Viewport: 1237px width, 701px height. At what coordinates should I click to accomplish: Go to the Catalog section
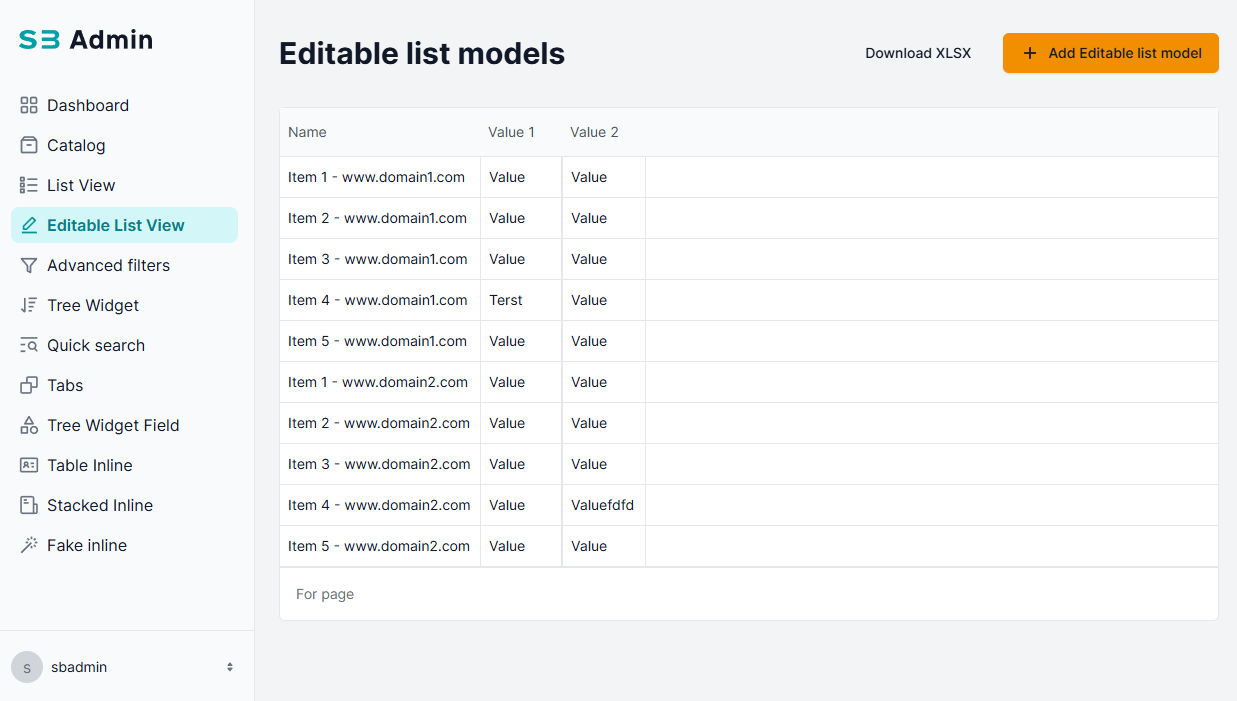124,145
